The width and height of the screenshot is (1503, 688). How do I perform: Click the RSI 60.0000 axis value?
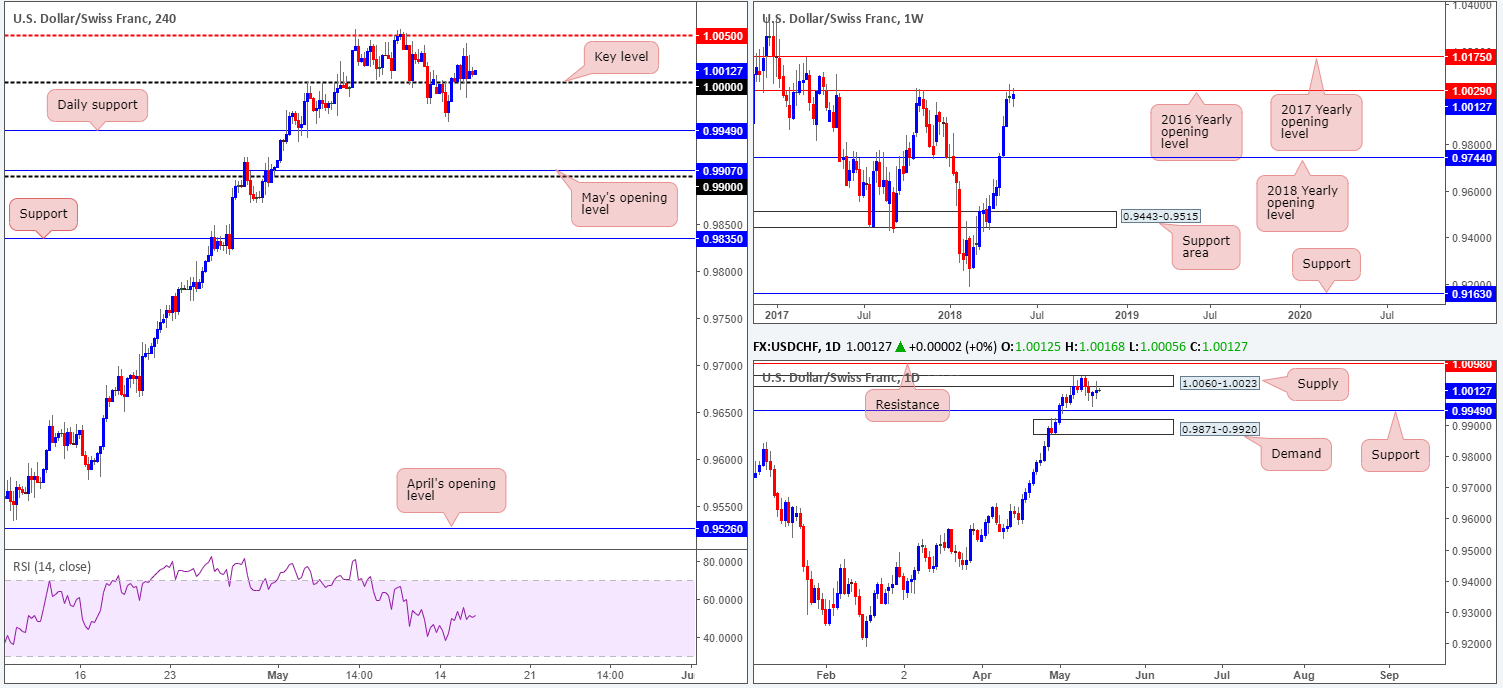[x=721, y=600]
